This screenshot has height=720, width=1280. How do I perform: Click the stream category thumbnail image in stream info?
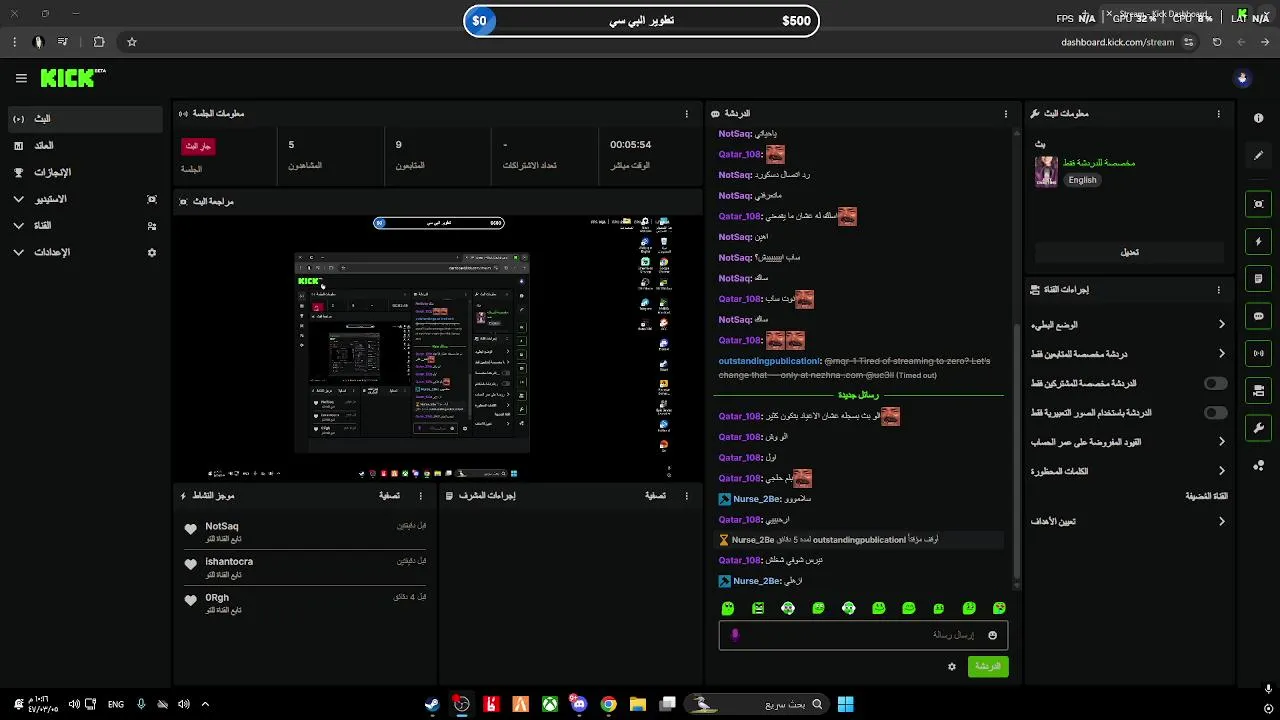pyautogui.click(x=1046, y=171)
